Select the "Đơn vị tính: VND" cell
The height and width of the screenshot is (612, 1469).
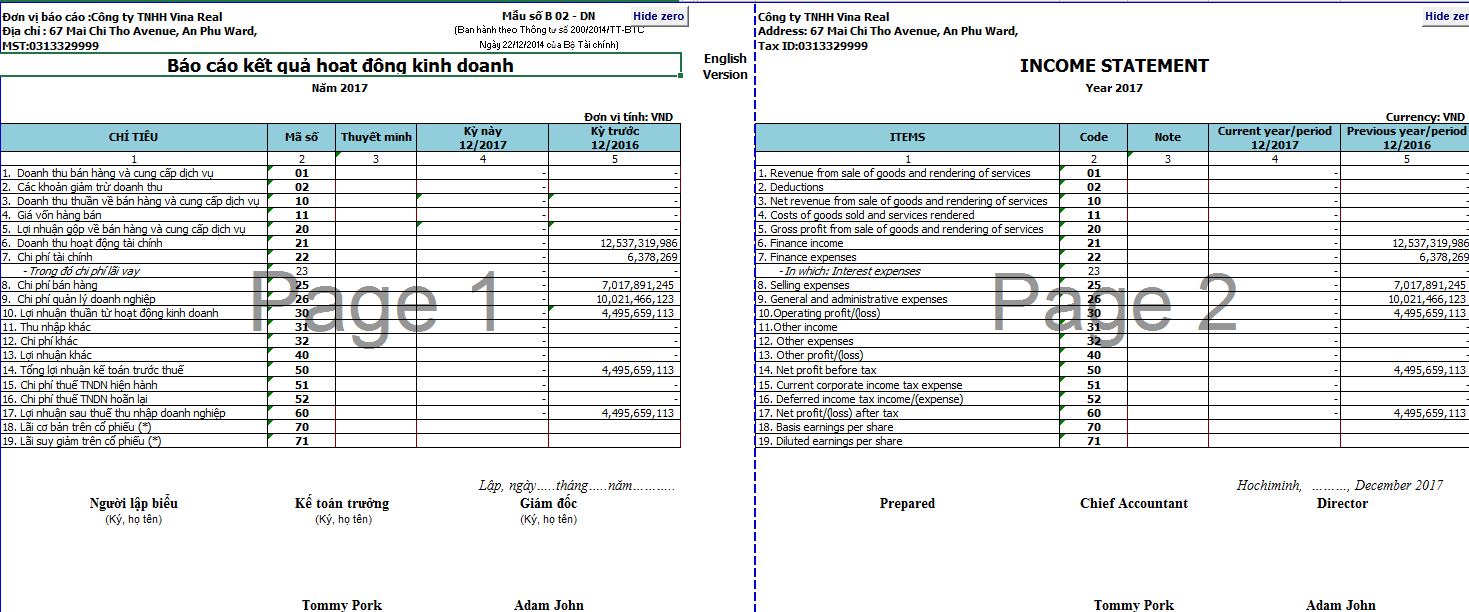(x=629, y=117)
